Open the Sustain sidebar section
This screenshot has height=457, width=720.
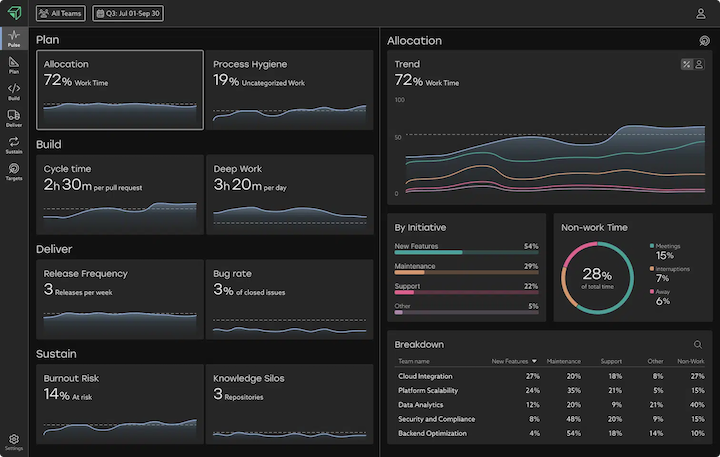coord(13,145)
